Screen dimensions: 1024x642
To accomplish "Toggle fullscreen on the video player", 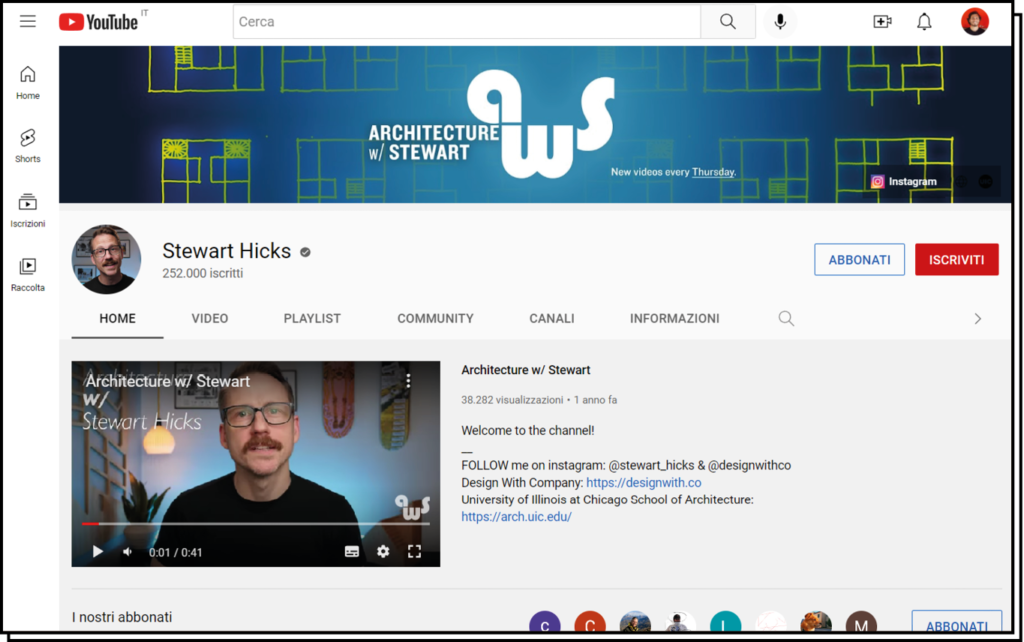I will click(414, 551).
